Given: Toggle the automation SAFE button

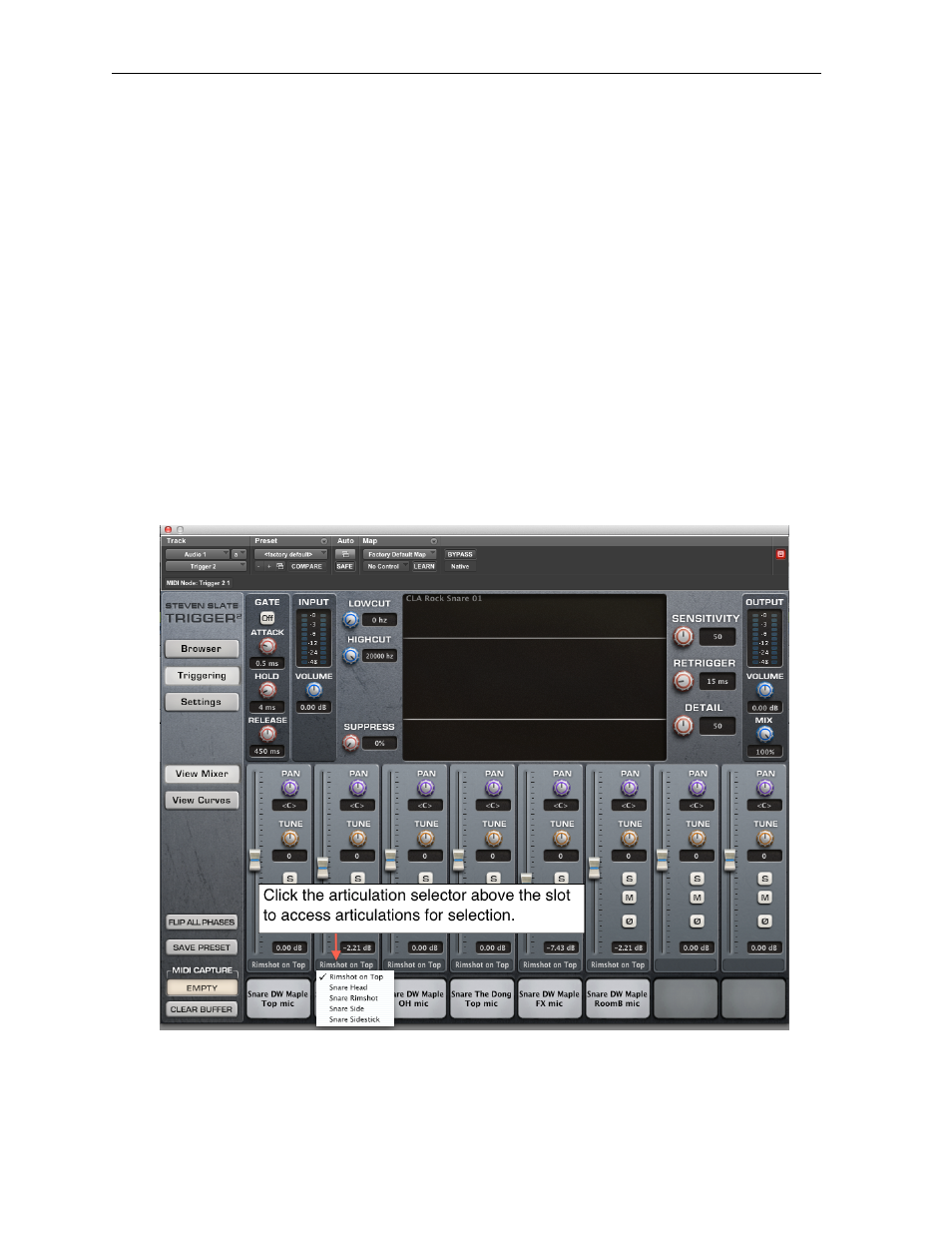Looking at the screenshot, I should [344, 566].
